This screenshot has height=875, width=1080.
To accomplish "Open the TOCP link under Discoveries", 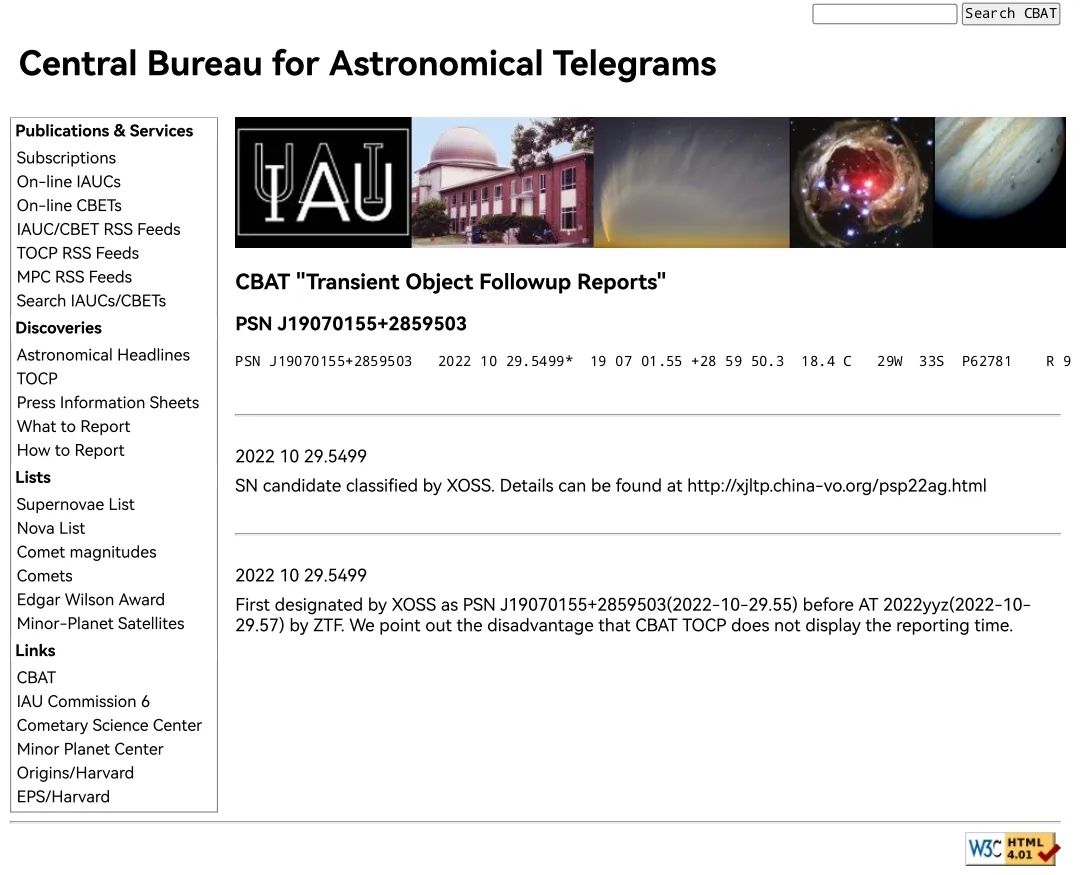I will [37, 379].
